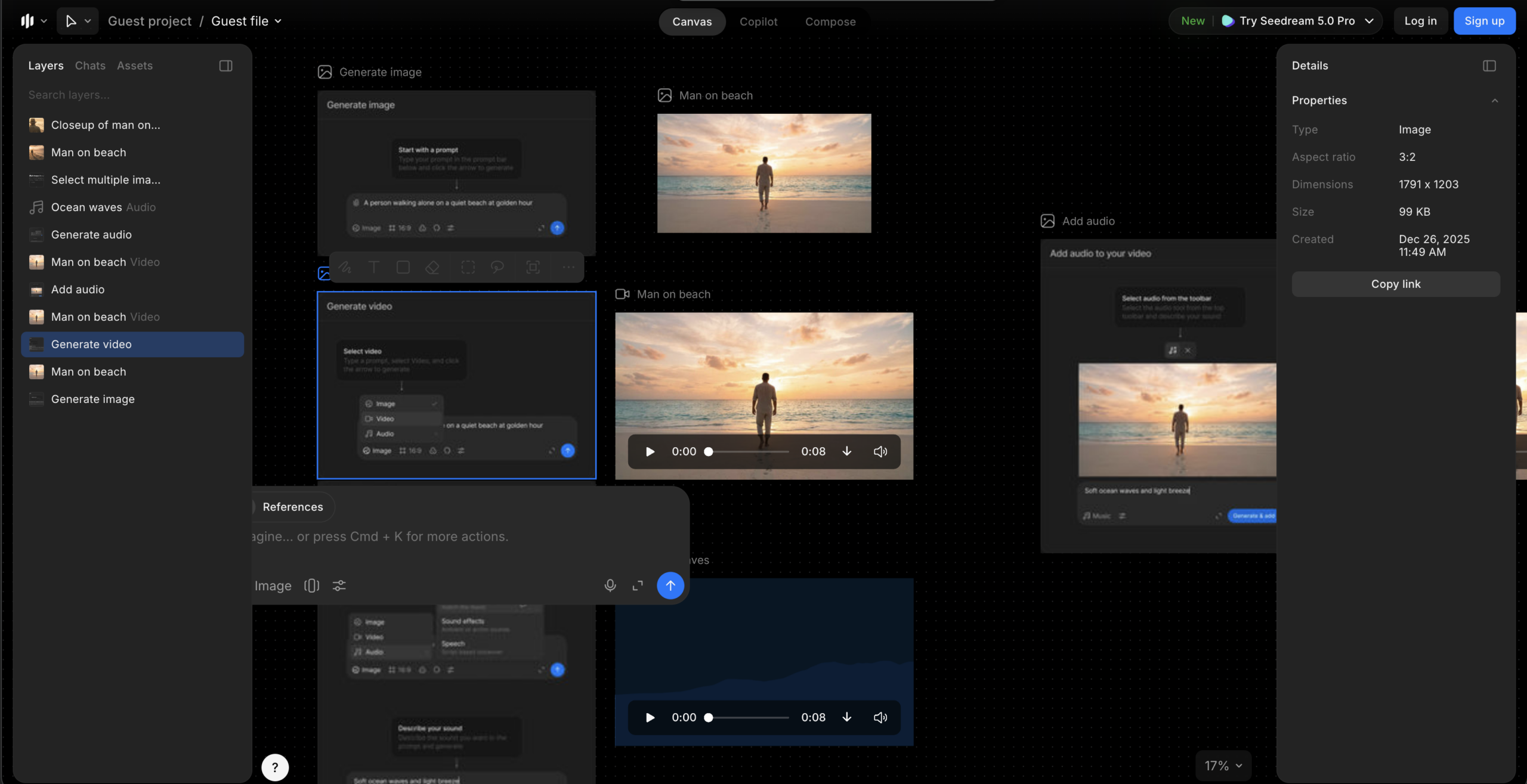Click the Copy link button
Viewport: 1527px width, 784px height.
pyautogui.click(x=1396, y=284)
